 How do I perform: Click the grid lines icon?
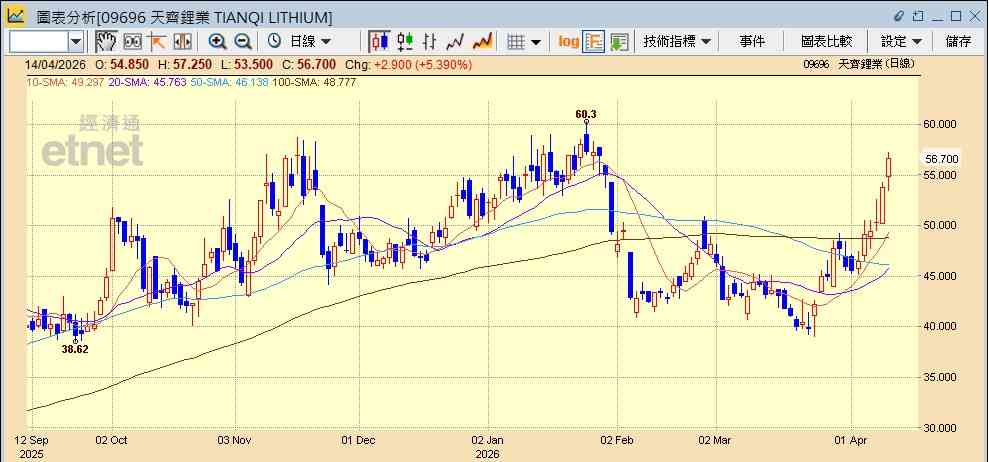(x=517, y=42)
